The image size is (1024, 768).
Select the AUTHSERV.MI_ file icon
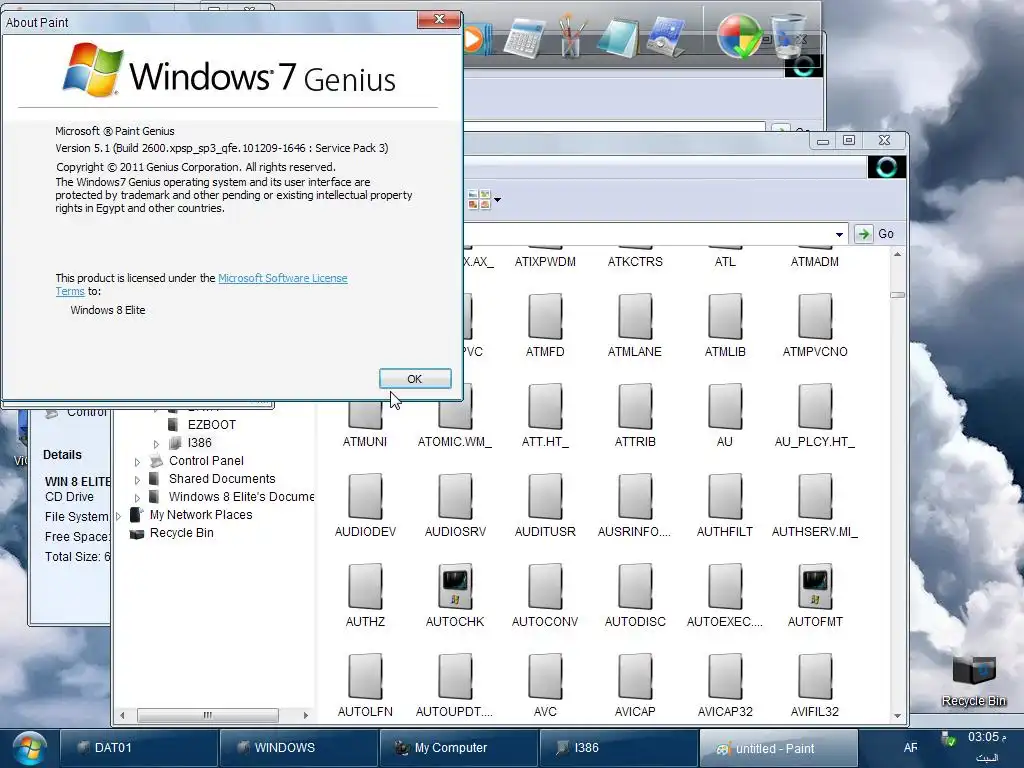click(x=815, y=496)
